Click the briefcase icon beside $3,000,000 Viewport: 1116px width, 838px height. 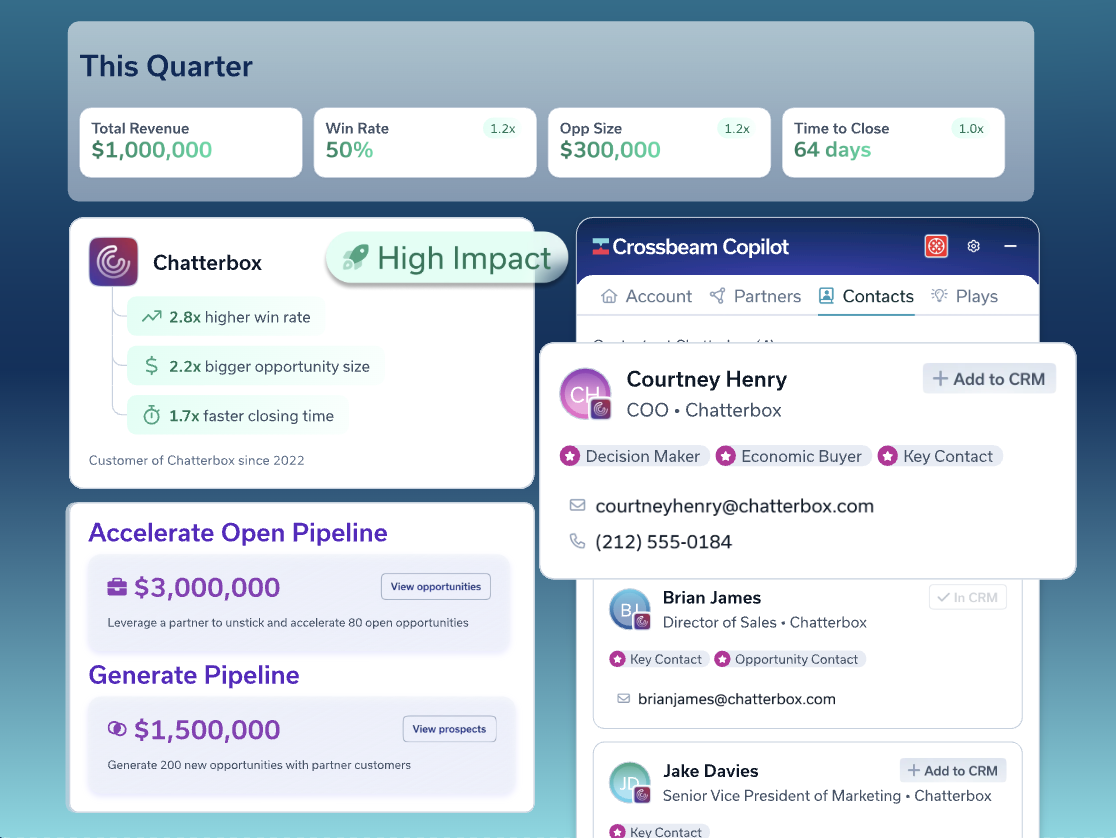(117, 587)
